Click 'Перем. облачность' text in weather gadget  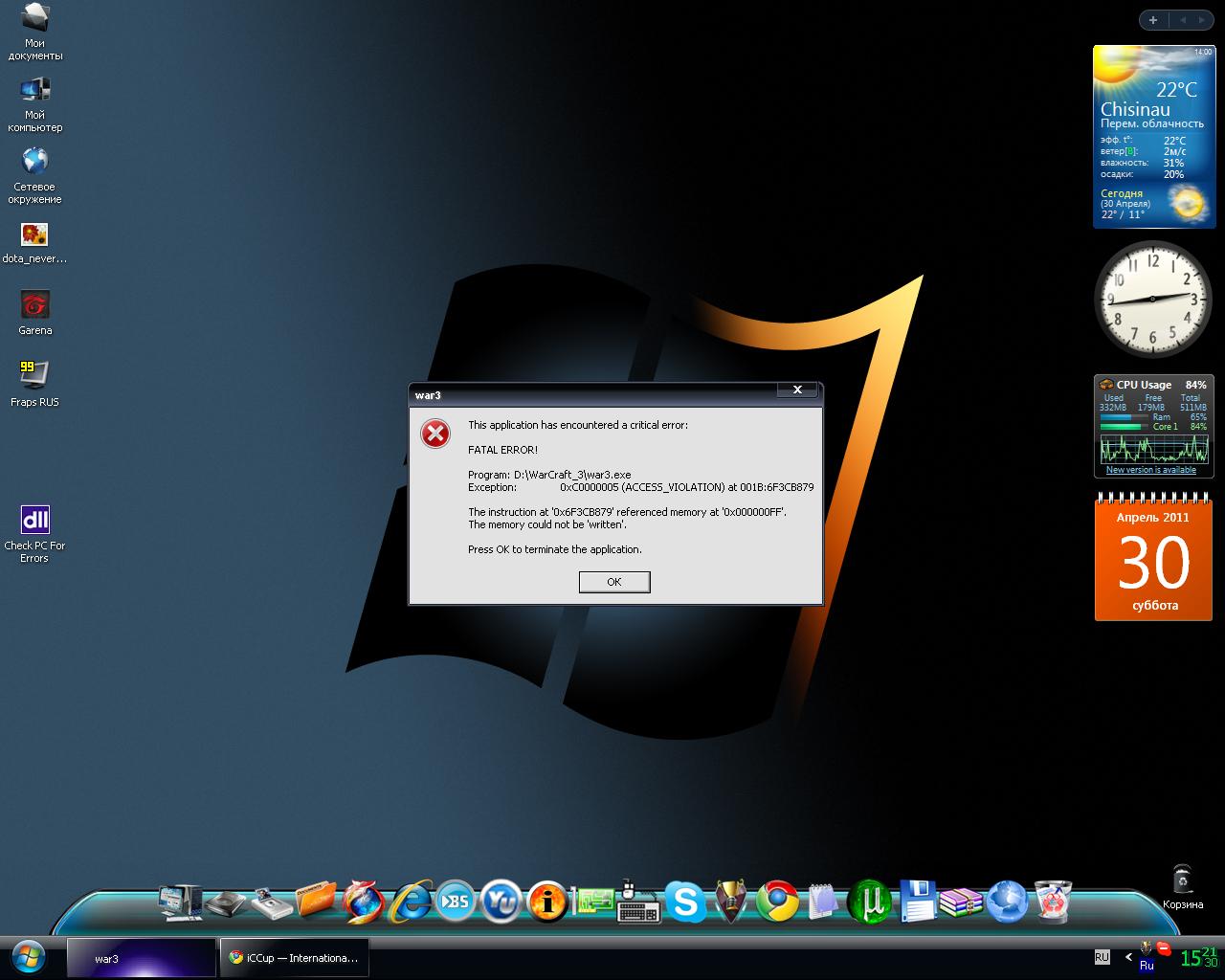[1152, 123]
